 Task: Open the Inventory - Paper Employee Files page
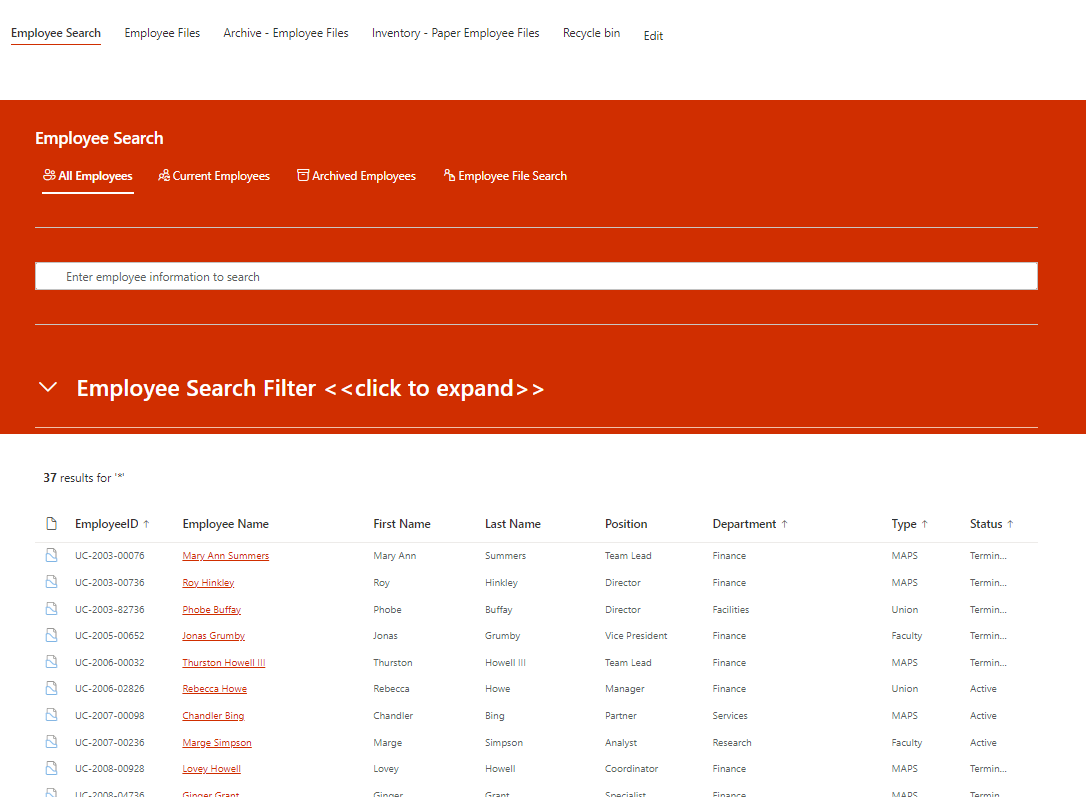pyautogui.click(x=455, y=32)
